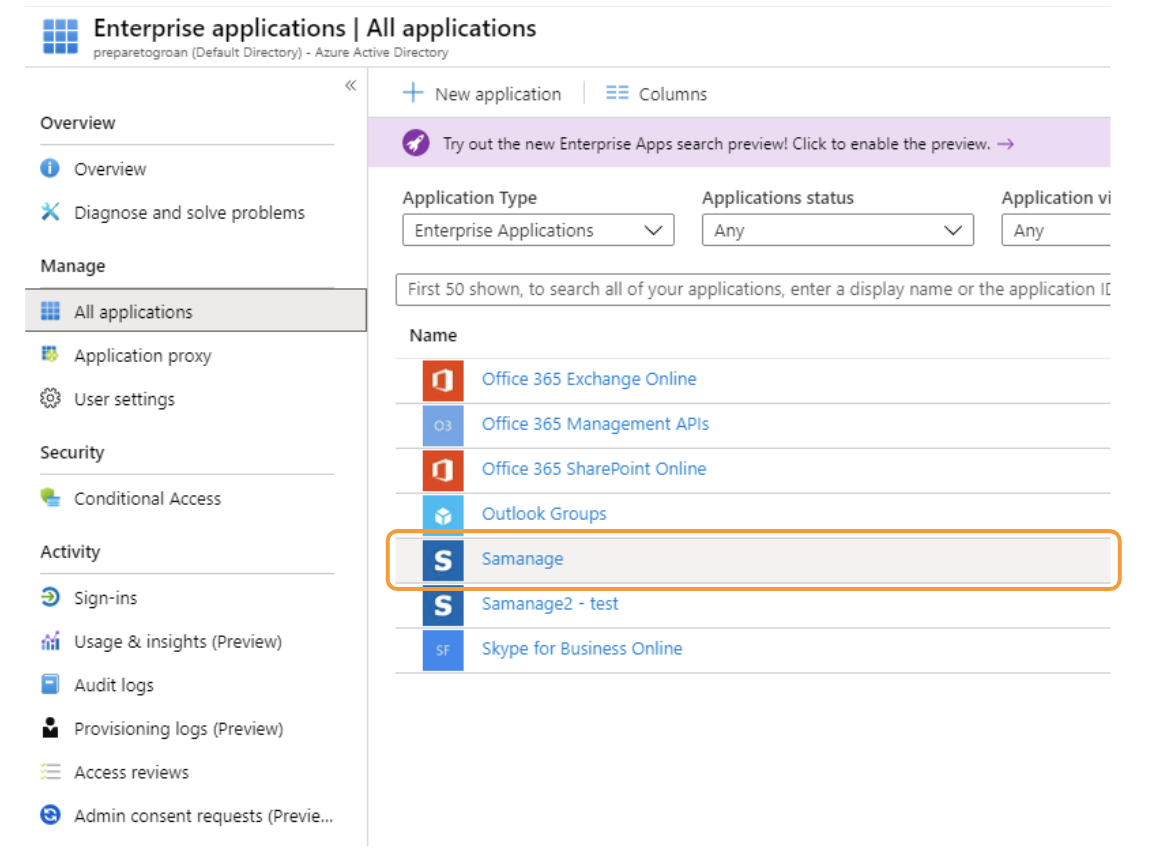
Task: Click the Admin consent requests icon
Action: (50, 815)
